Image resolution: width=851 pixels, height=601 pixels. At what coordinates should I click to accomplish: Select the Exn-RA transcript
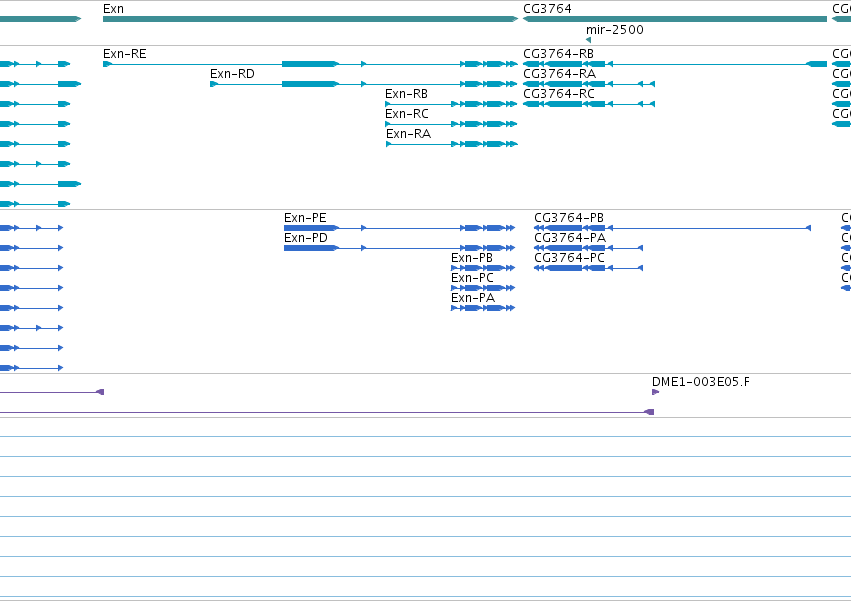[452, 144]
